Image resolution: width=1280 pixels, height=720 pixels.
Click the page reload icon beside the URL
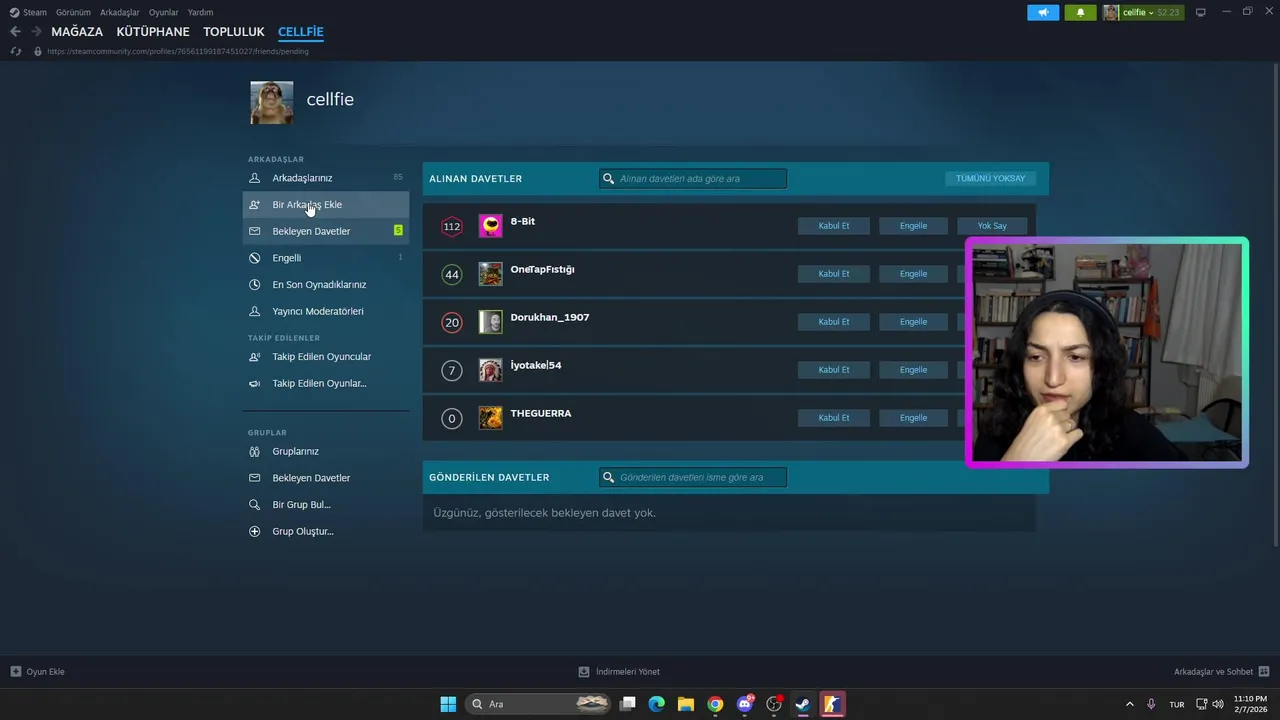pos(16,51)
